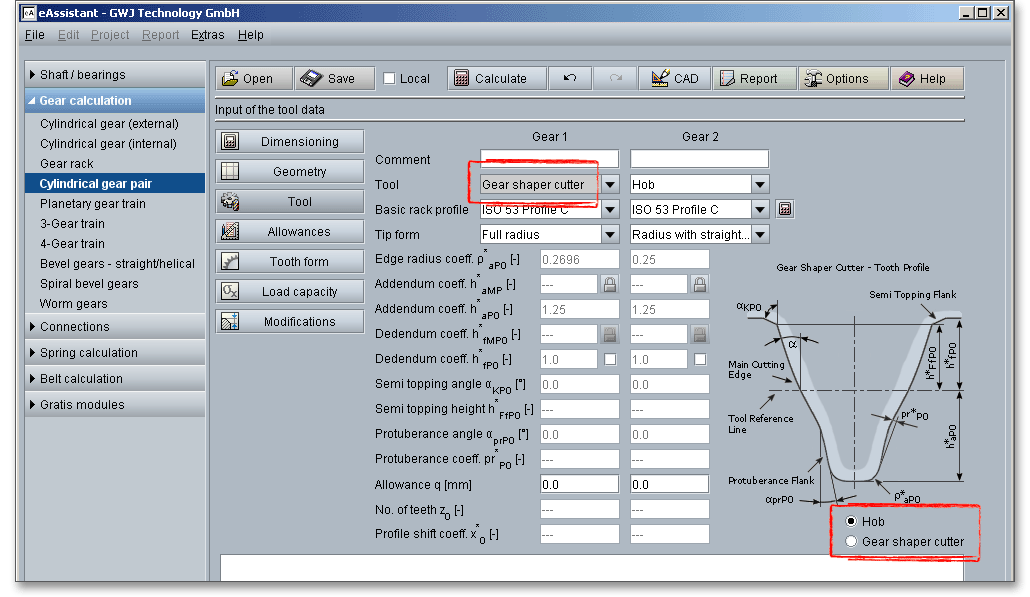Open the CAD export button
This screenshot has height=597, width=1030.
coord(675,79)
